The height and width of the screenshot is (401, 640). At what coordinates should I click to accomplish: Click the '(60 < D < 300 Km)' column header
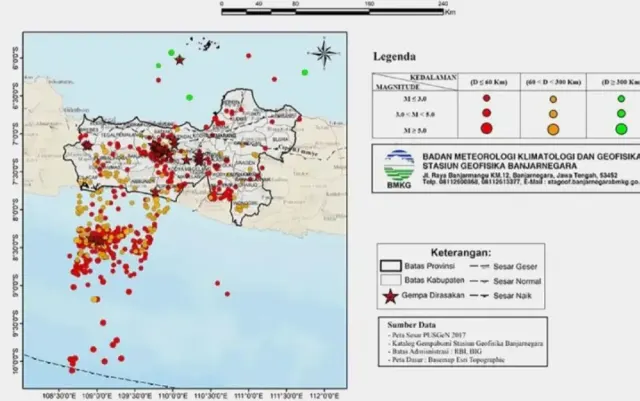553,82
